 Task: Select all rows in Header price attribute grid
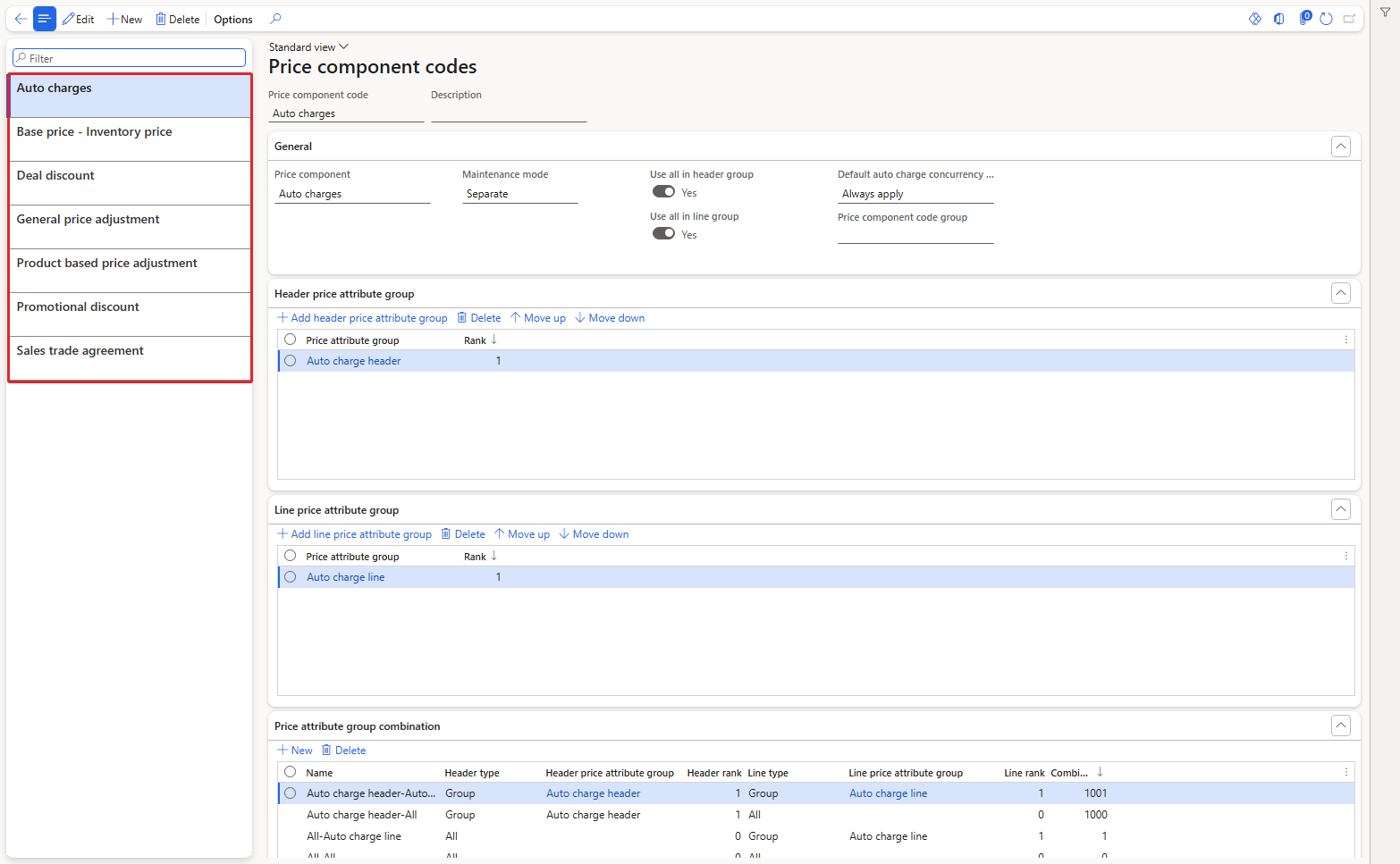tap(291, 340)
